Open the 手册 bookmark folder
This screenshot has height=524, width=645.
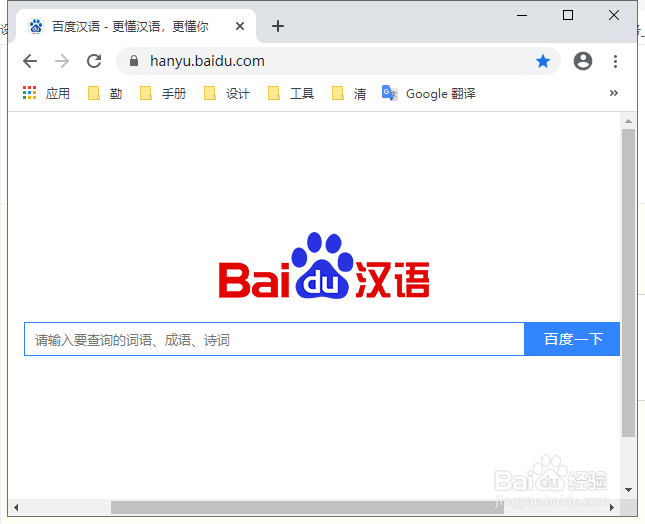point(163,93)
